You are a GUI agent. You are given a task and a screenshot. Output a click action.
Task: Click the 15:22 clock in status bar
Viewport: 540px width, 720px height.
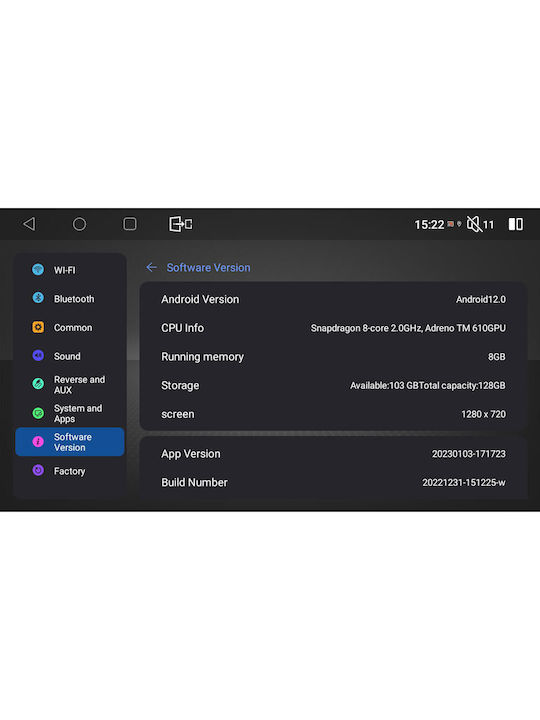point(429,225)
